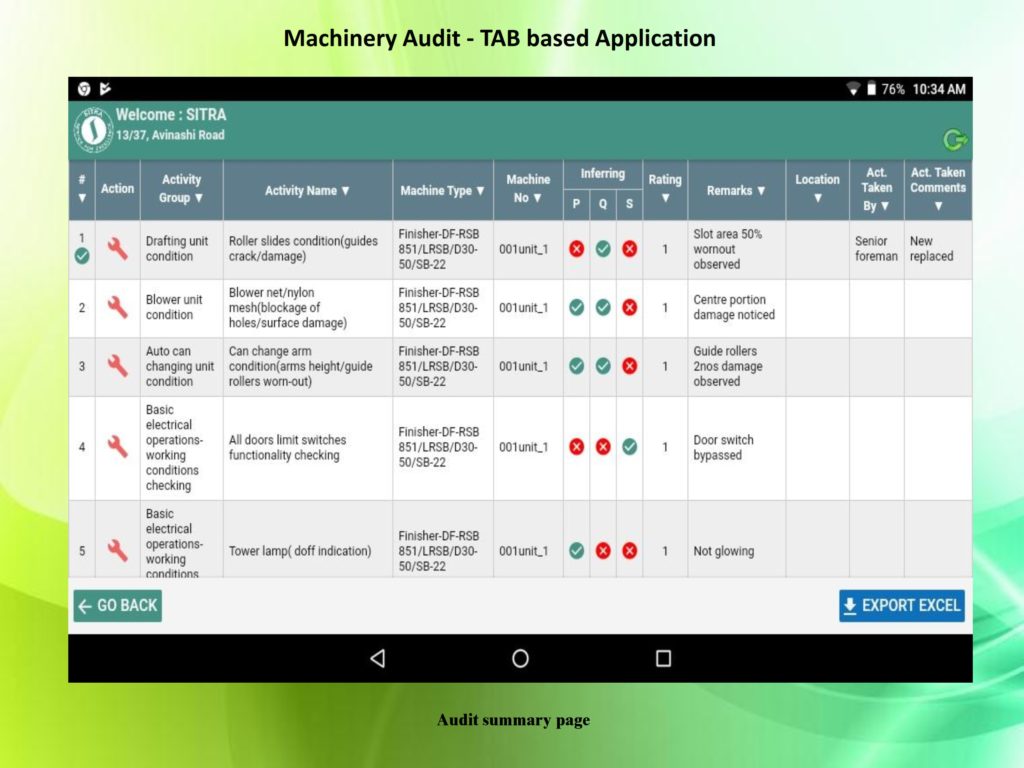Click 'Blower net/nylon mesh' activity name
This screenshot has width=1024, height=768.
(288, 307)
